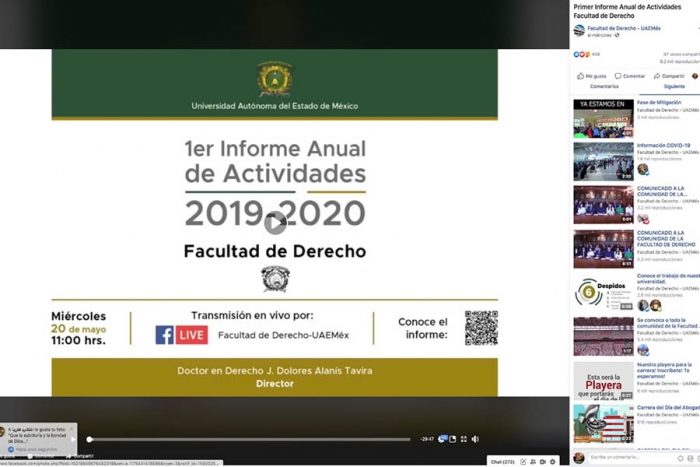
Task: Open the photo-like notification popup
Action: [x=38, y=439]
